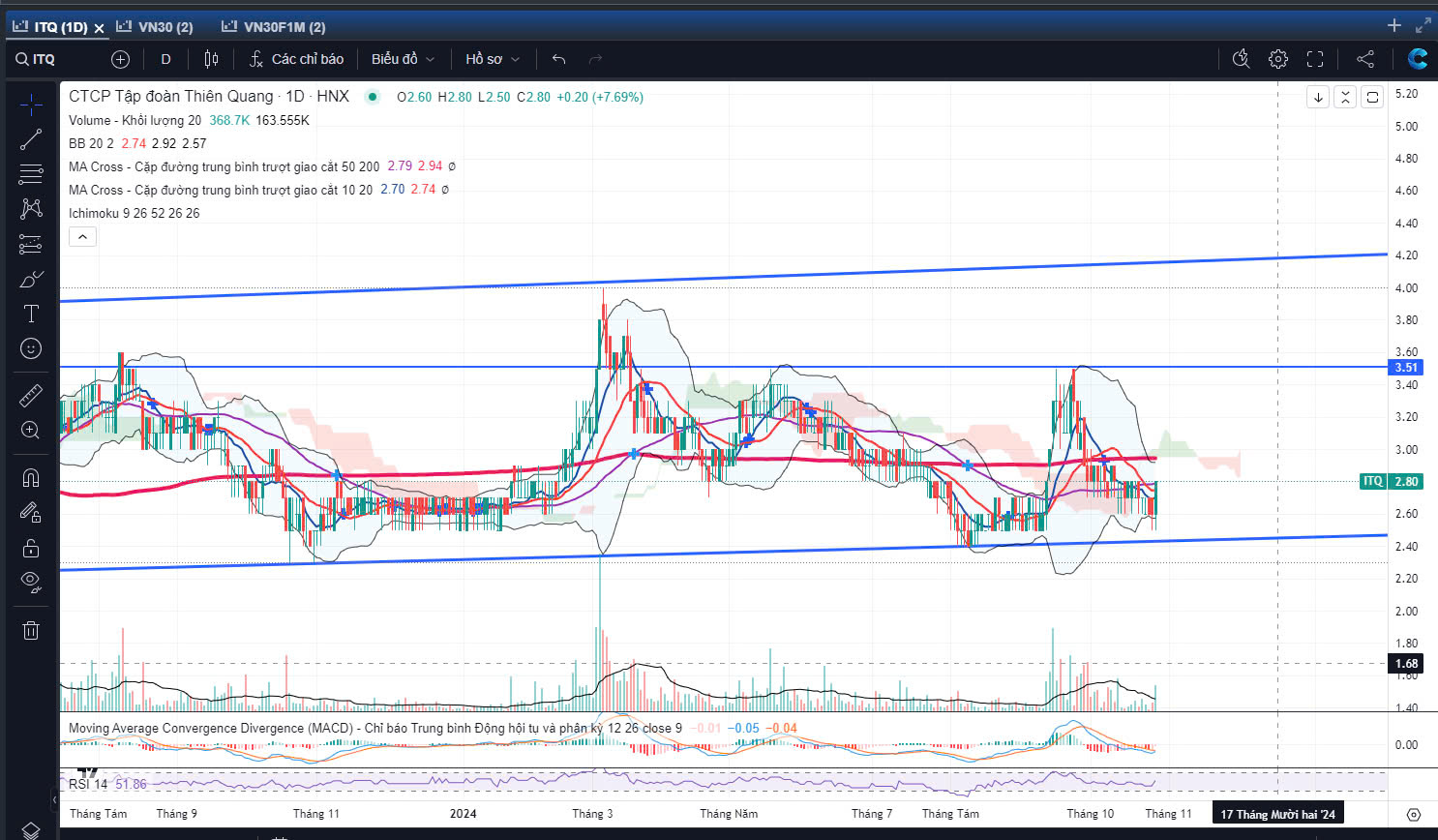Image resolution: width=1438 pixels, height=840 pixels.
Task: Toggle the maximize pane square icon
Action: tap(1372, 97)
